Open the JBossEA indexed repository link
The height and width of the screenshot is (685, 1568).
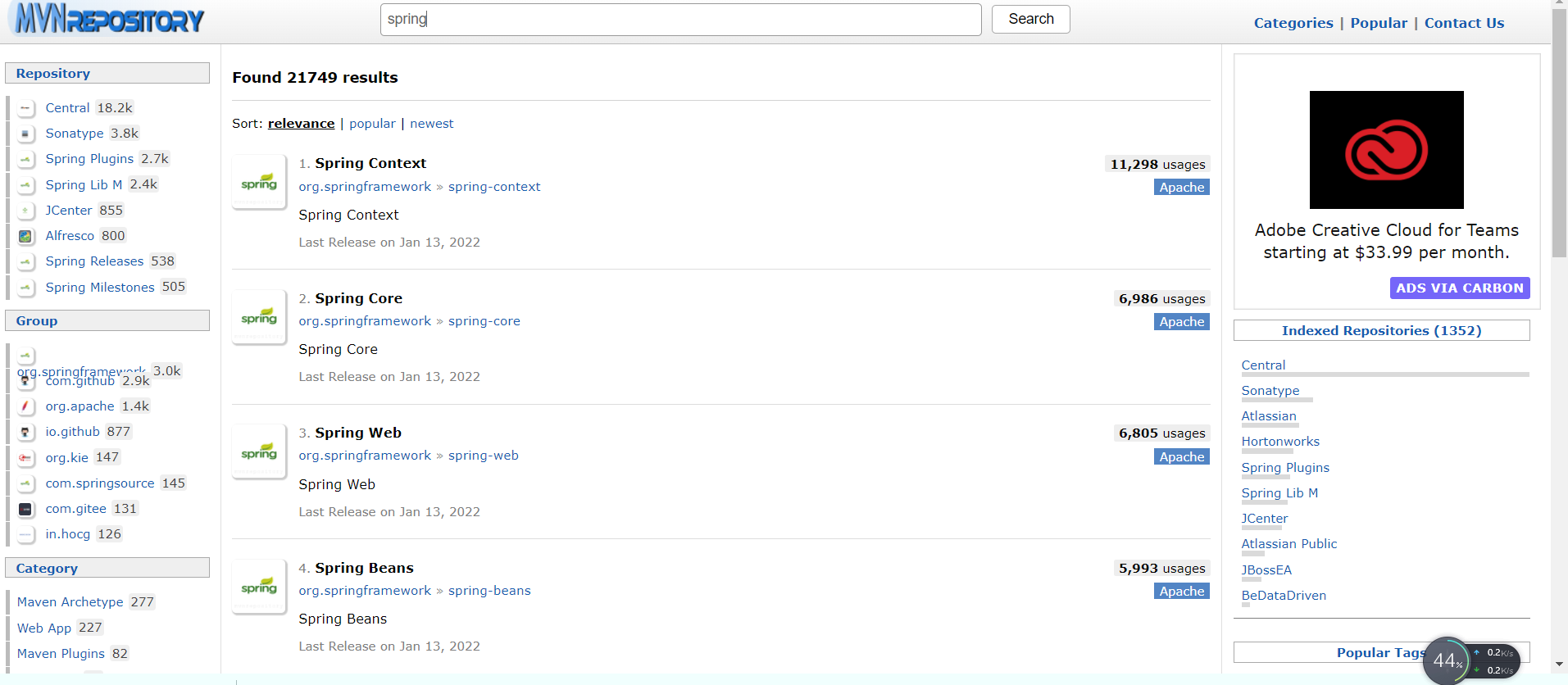coord(1266,570)
